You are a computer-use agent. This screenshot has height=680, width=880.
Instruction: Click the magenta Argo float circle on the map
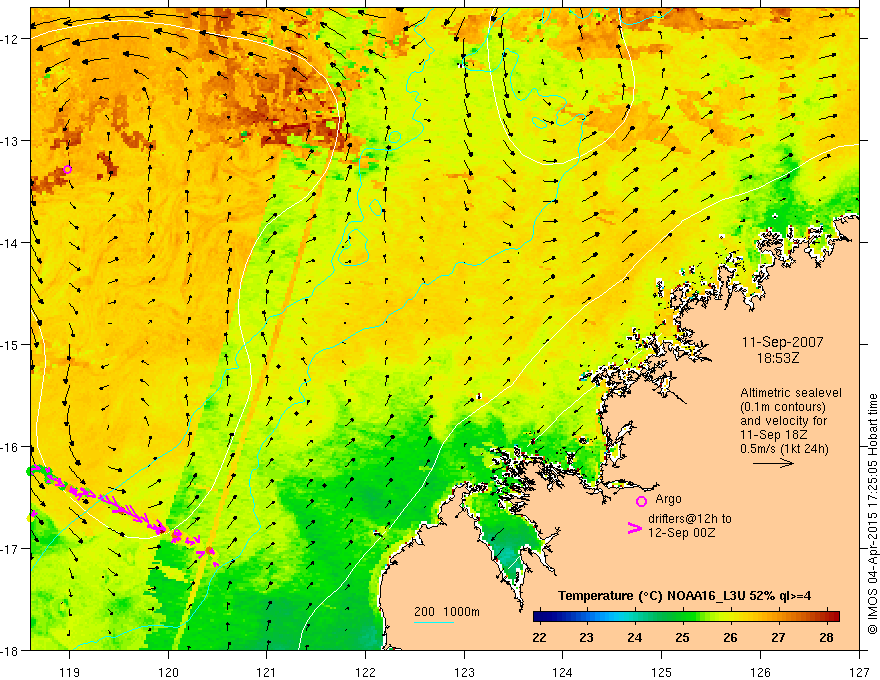[x=67, y=169]
